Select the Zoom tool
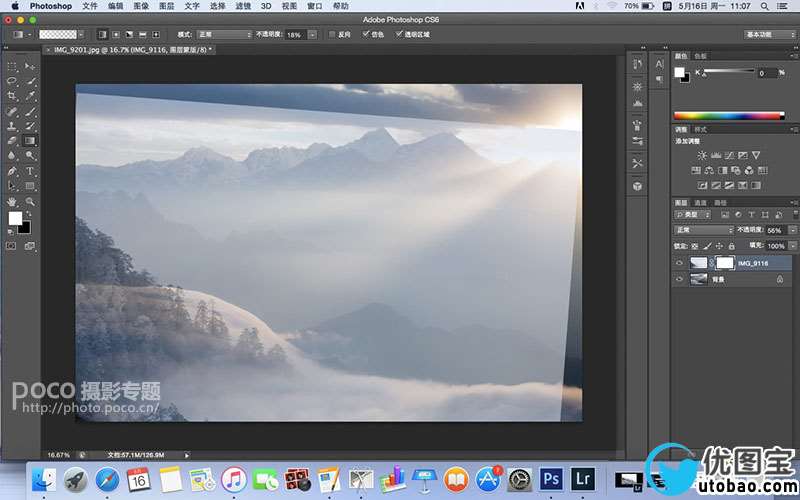800x500 pixels. (x=30, y=202)
